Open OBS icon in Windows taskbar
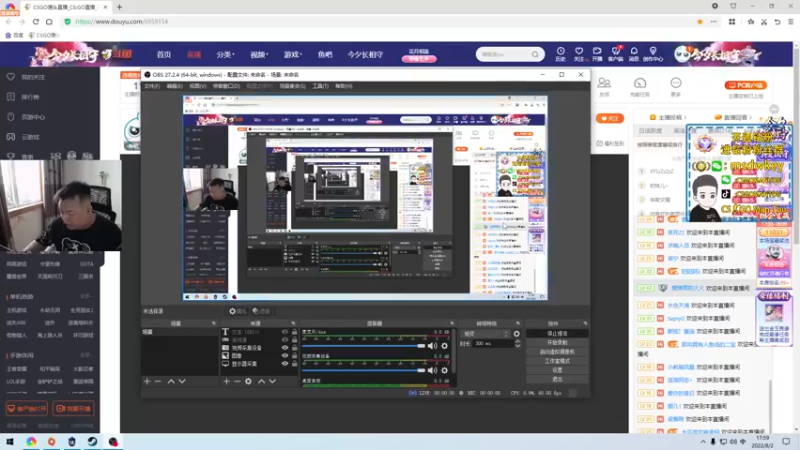Image resolution: width=800 pixels, height=450 pixels. pyautogui.click(x=113, y=441)
